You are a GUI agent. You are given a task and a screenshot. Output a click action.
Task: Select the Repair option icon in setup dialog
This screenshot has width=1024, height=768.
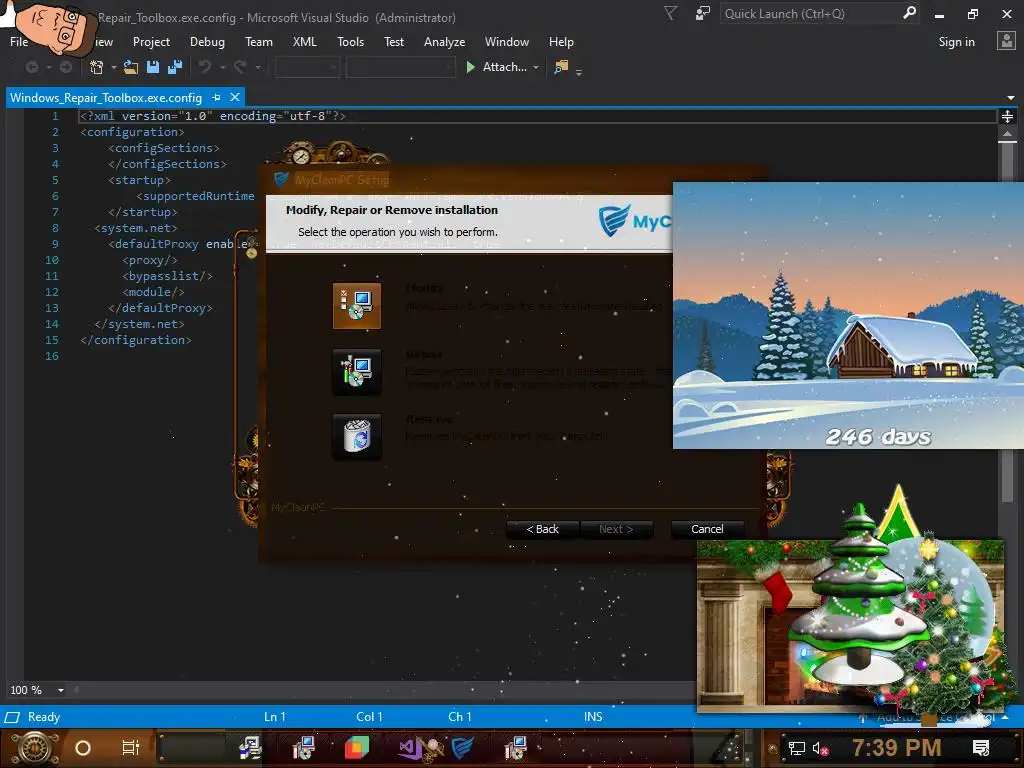[357, 372]
